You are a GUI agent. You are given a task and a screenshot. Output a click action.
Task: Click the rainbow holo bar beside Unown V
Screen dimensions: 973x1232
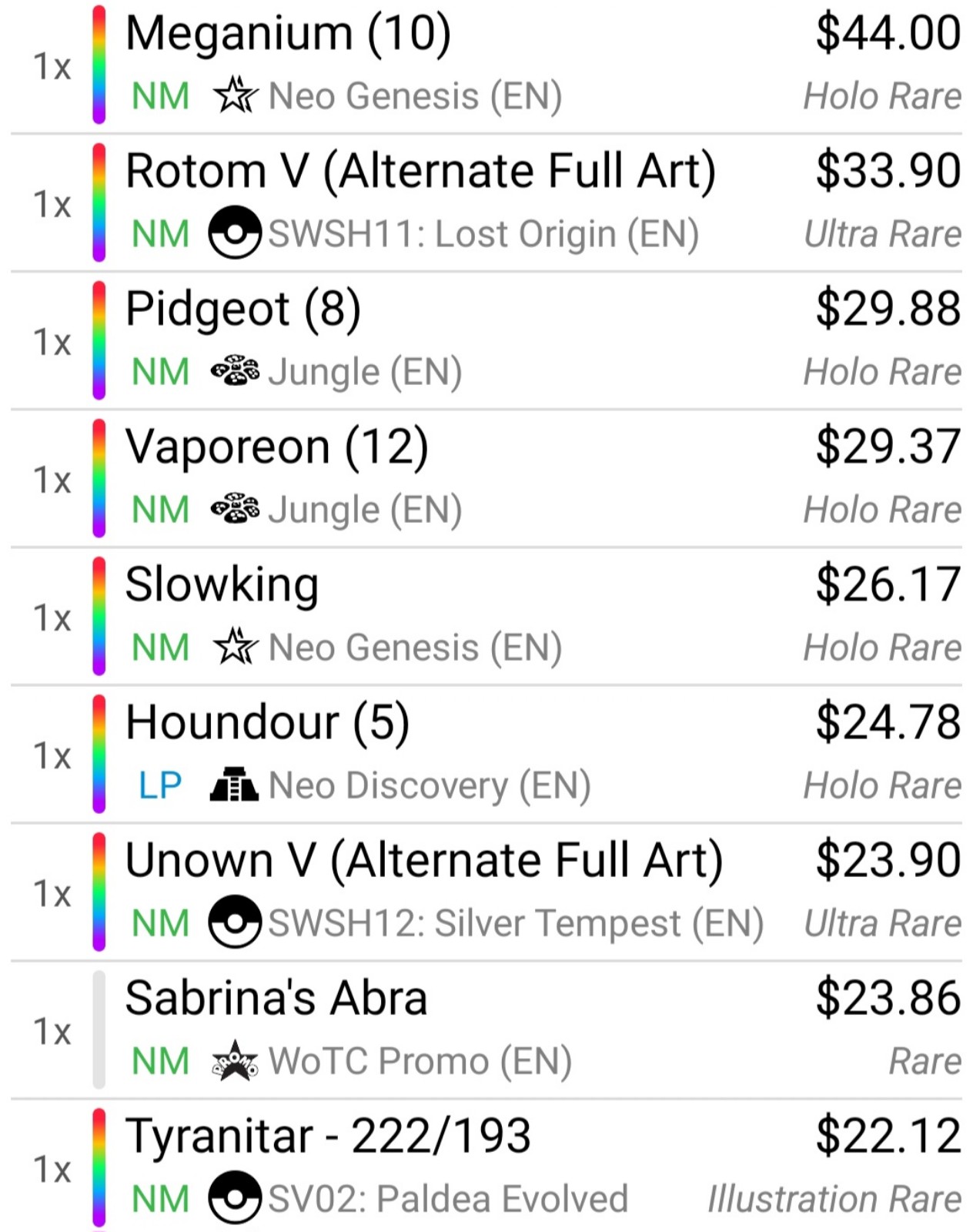[99, 892]
